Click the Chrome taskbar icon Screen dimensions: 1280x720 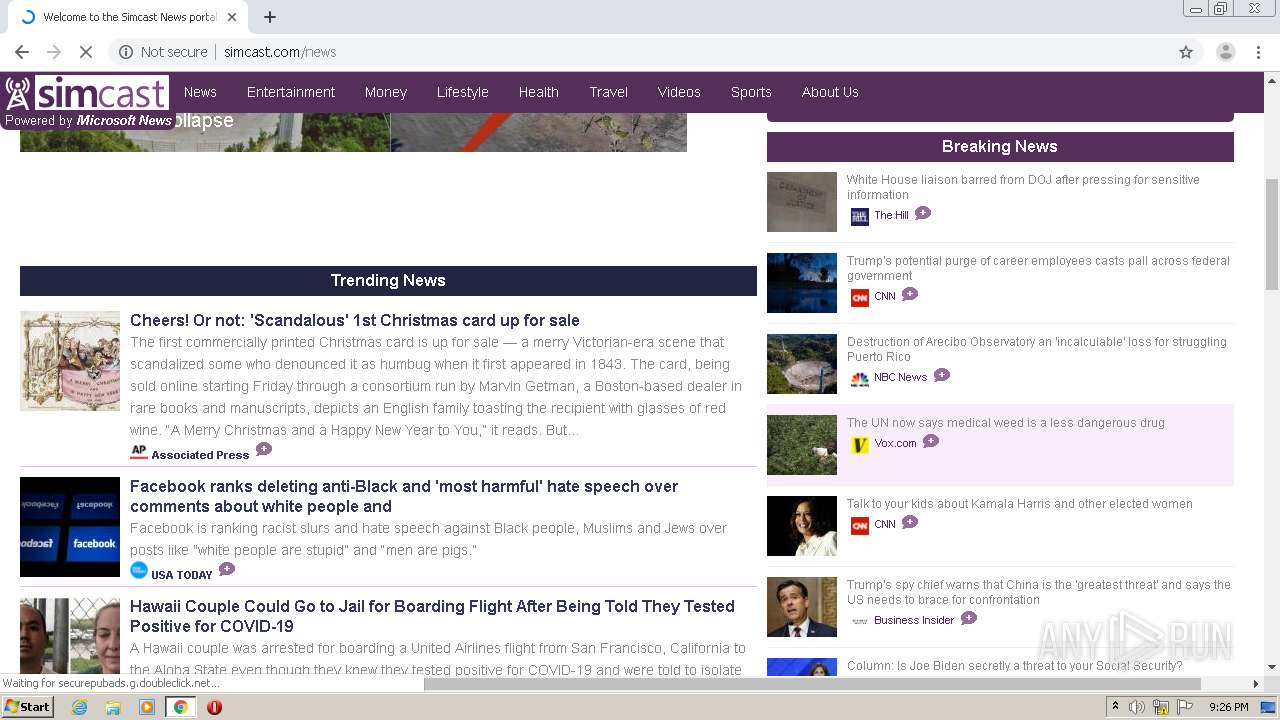181,707
